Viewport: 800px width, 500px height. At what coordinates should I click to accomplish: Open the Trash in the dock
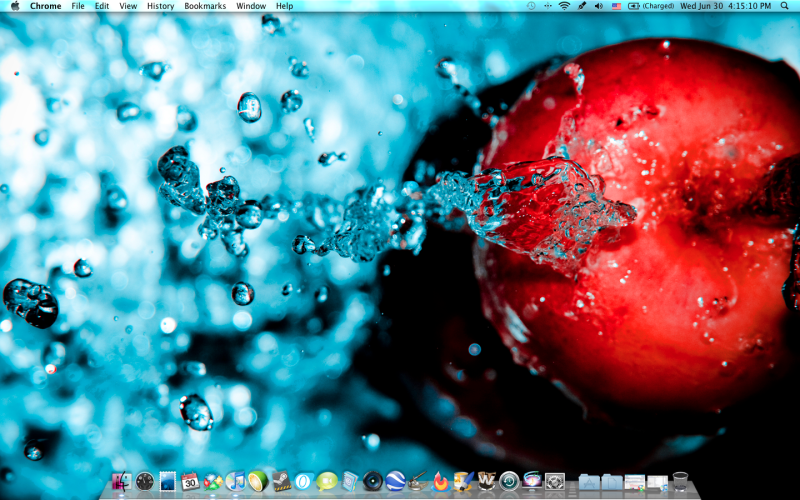point(680,481)
